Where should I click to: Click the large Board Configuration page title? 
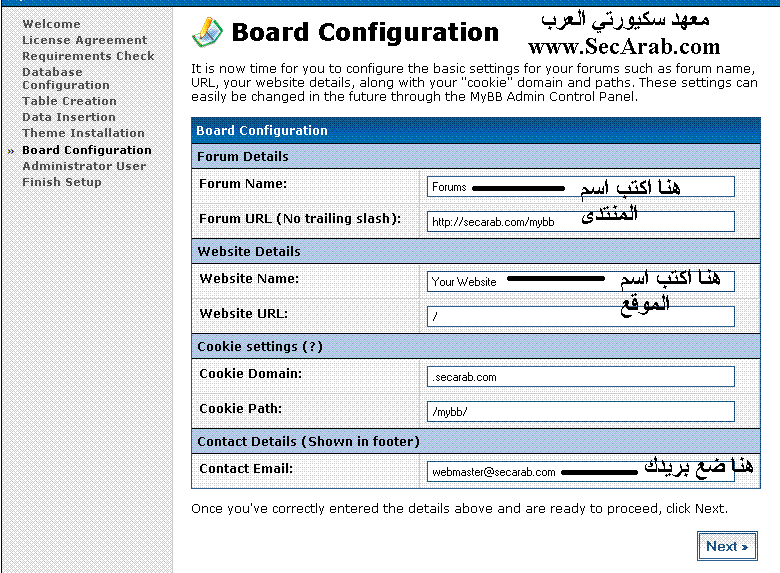[365, 32]
